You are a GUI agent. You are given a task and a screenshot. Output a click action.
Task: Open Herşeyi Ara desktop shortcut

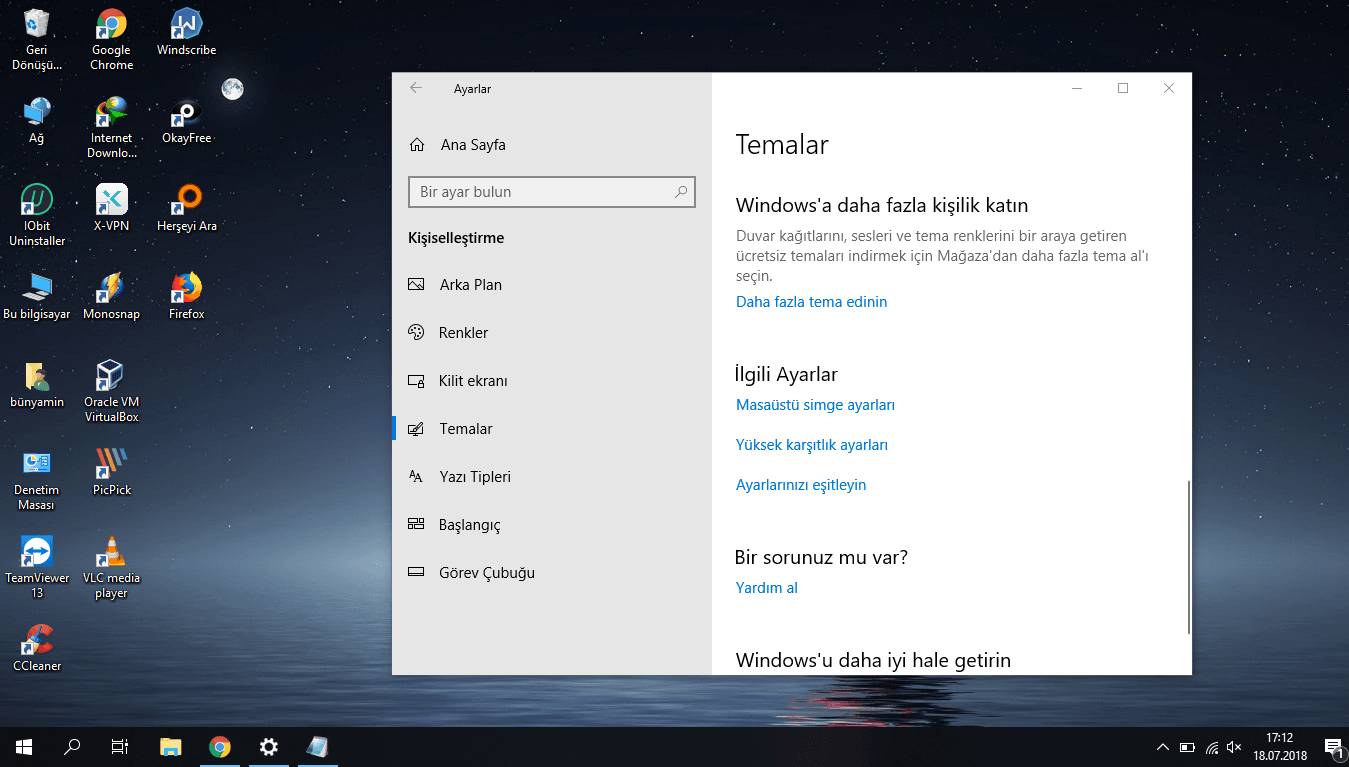(186, 208)
